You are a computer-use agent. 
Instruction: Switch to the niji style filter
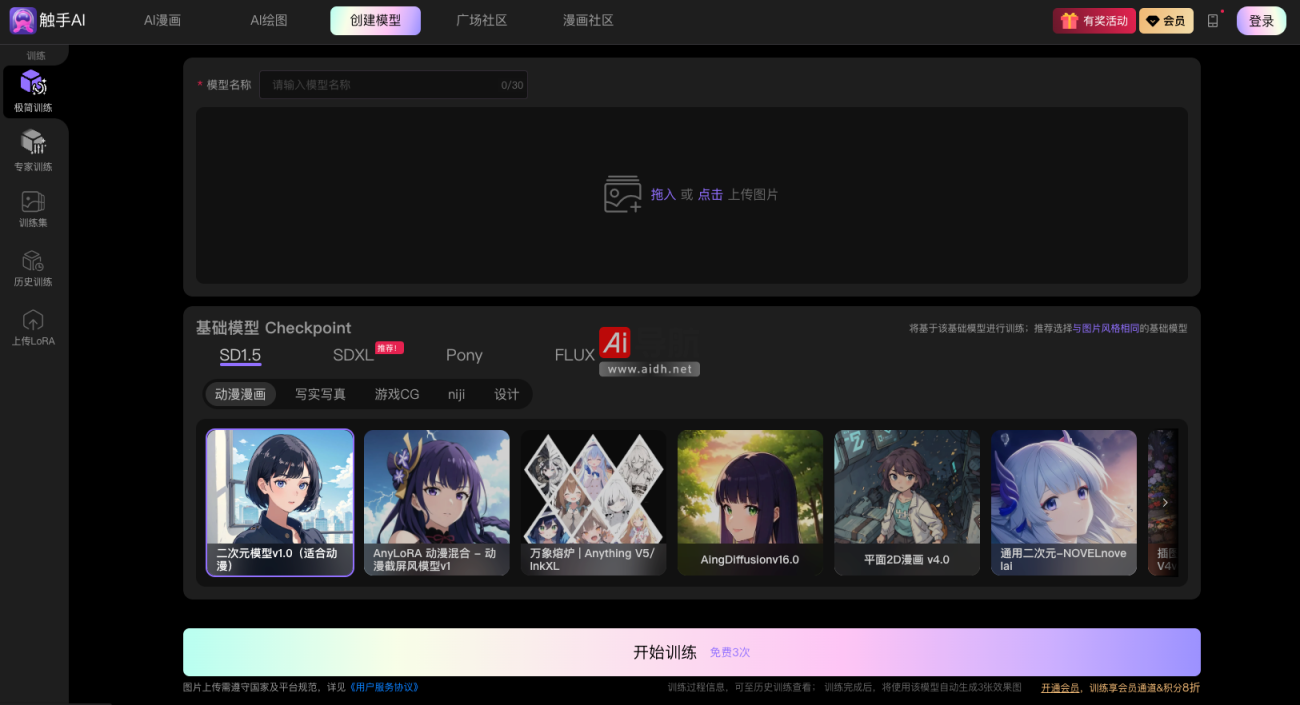(456, 394)
